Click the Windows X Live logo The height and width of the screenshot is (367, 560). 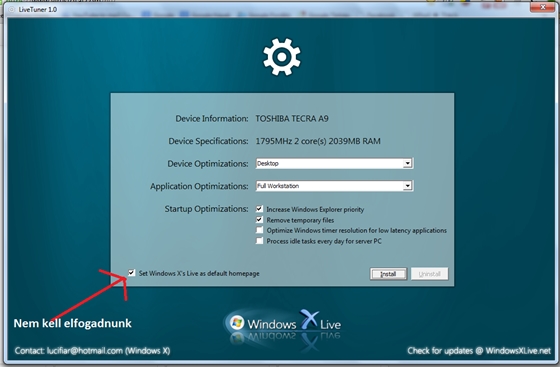[x=284, y=324]
